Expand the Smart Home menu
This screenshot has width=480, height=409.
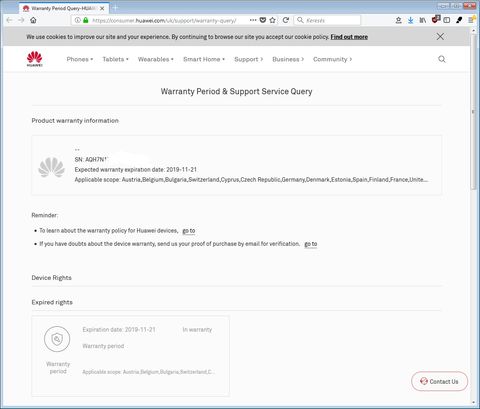(x=204, y=59)
